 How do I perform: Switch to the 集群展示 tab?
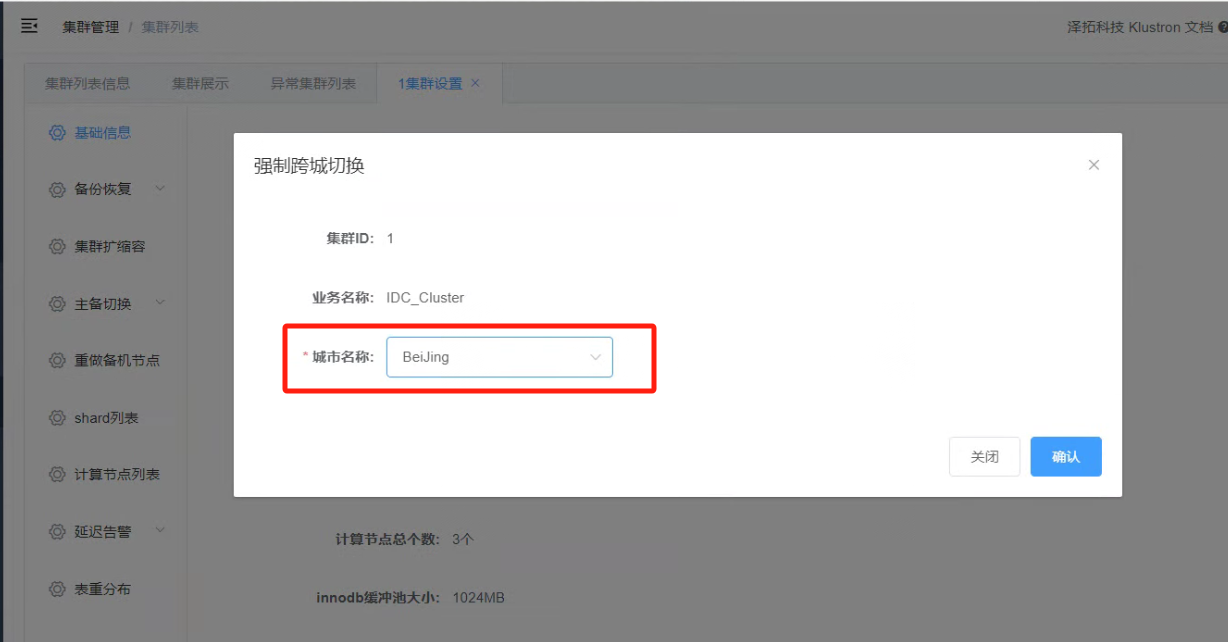point(200,83)
